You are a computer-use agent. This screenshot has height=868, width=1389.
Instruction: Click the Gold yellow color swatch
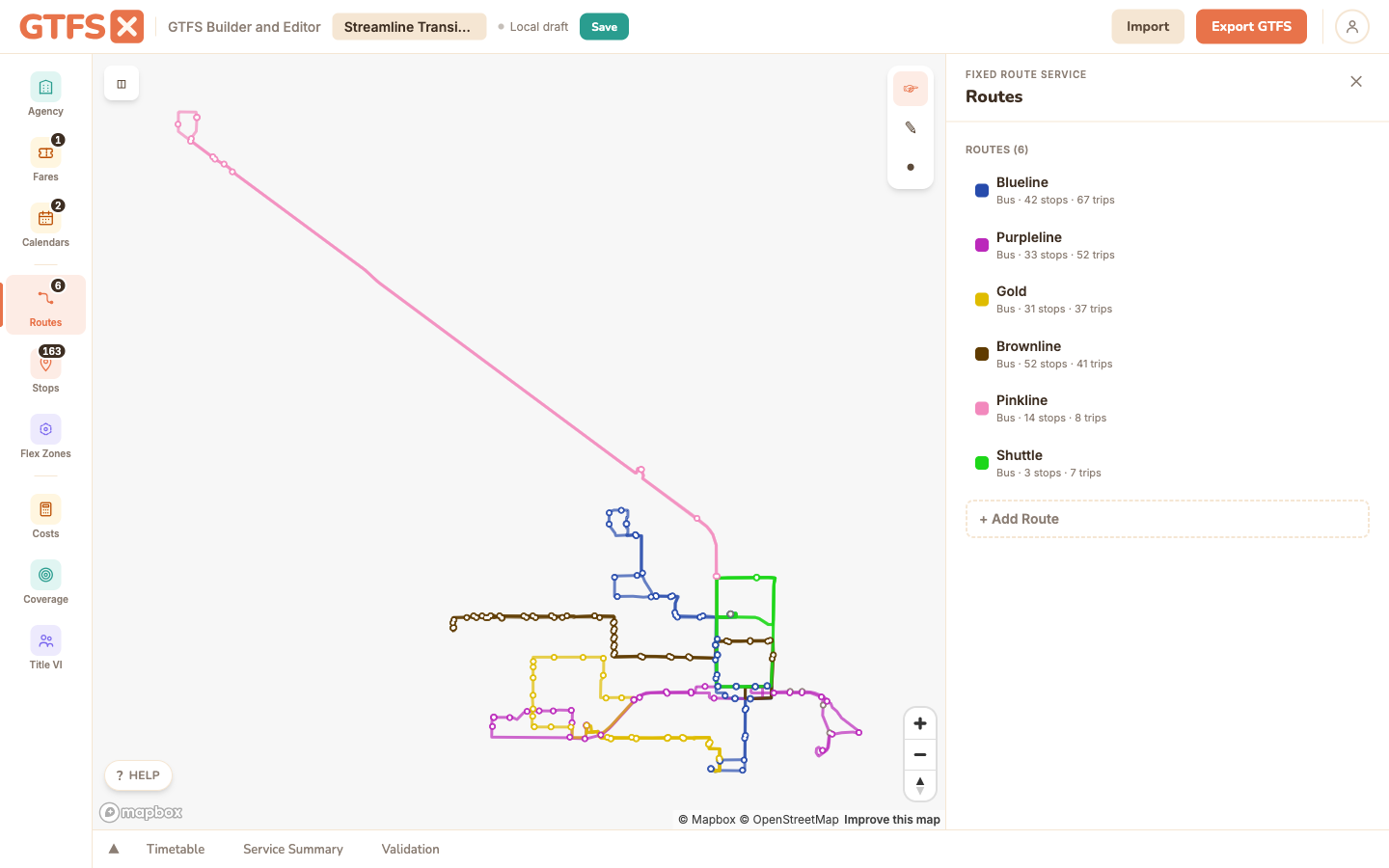pyautogui.click(x=982, y=300)
